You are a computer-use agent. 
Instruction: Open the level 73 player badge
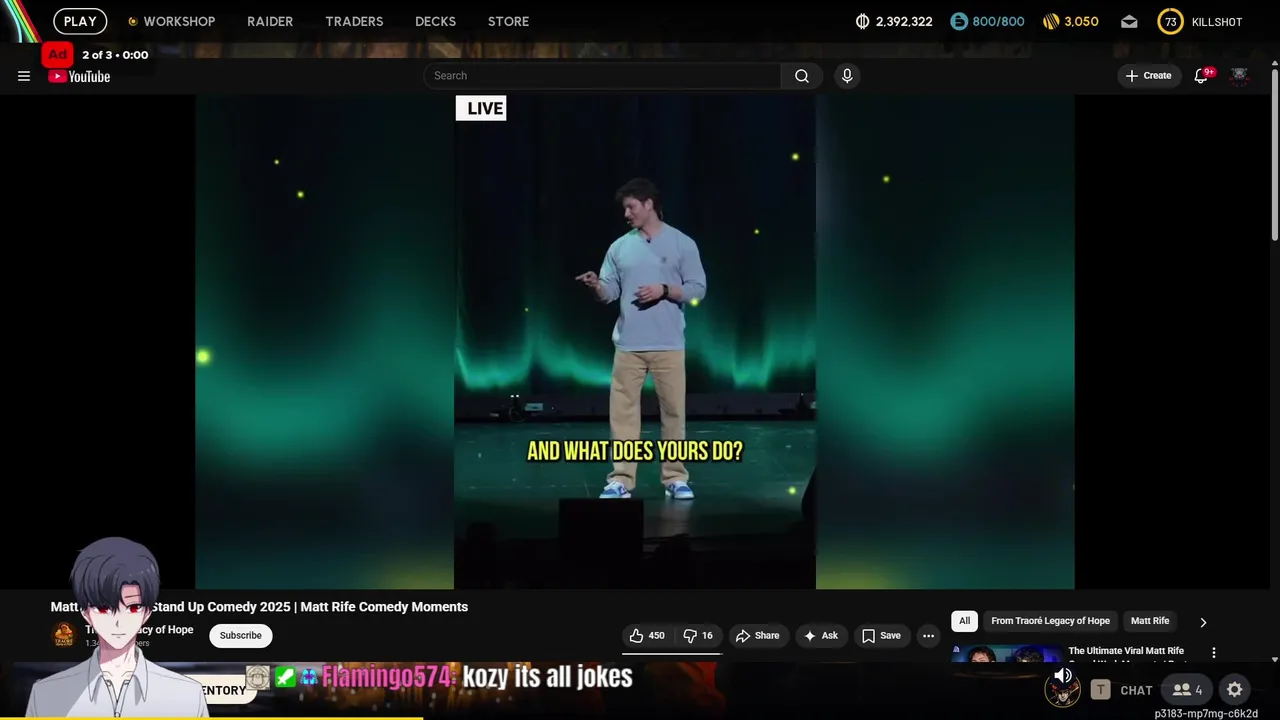tap(1170, 22)
